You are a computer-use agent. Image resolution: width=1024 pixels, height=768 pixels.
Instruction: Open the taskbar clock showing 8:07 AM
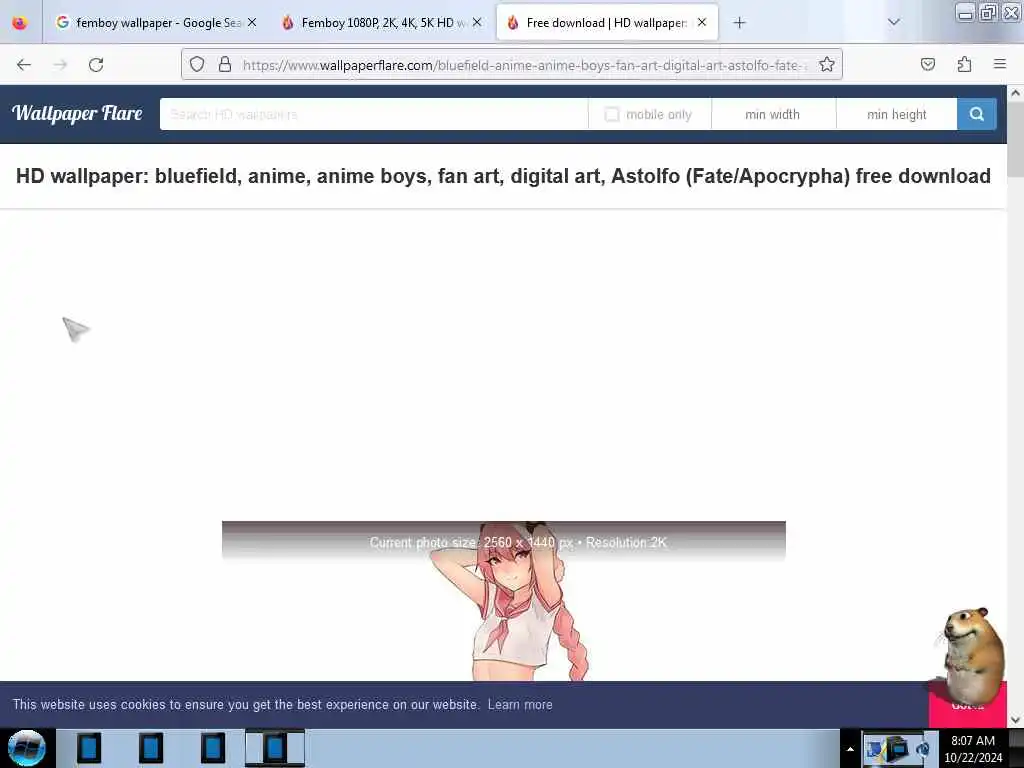973,749
